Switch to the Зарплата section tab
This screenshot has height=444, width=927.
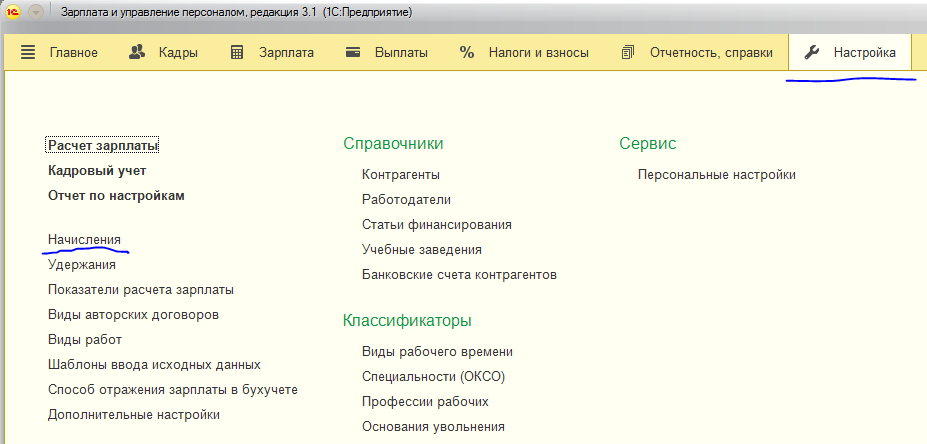tap(273, 53)
